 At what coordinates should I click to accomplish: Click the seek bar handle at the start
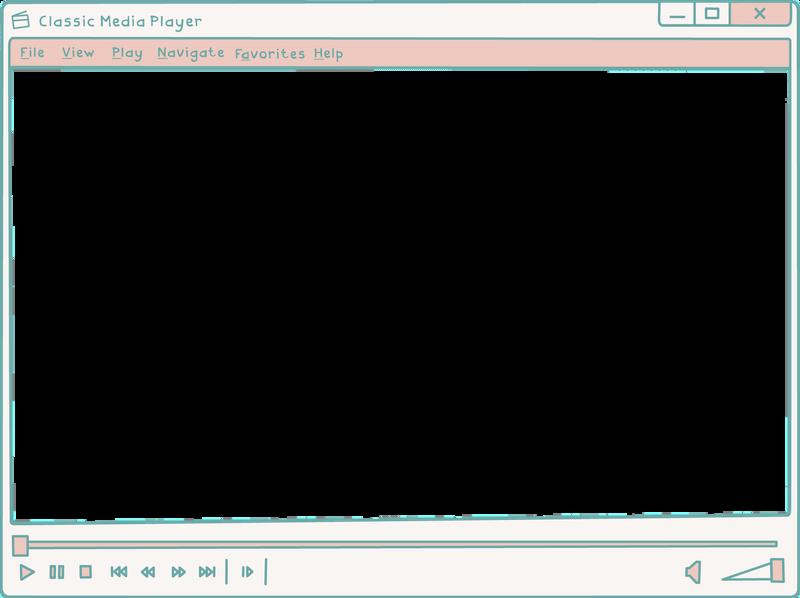click(x=20, y=545)
